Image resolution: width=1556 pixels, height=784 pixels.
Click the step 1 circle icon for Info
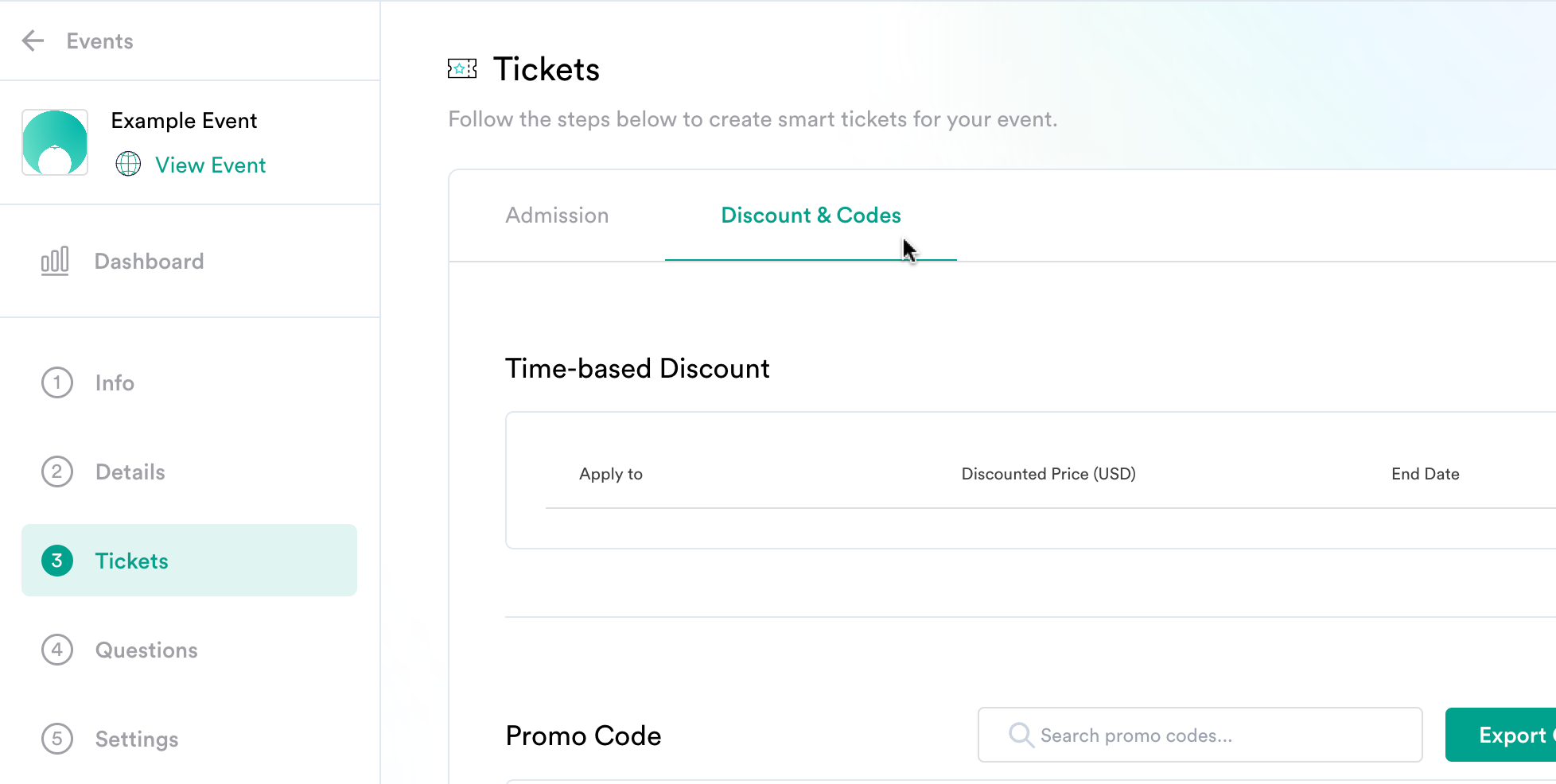57,382
